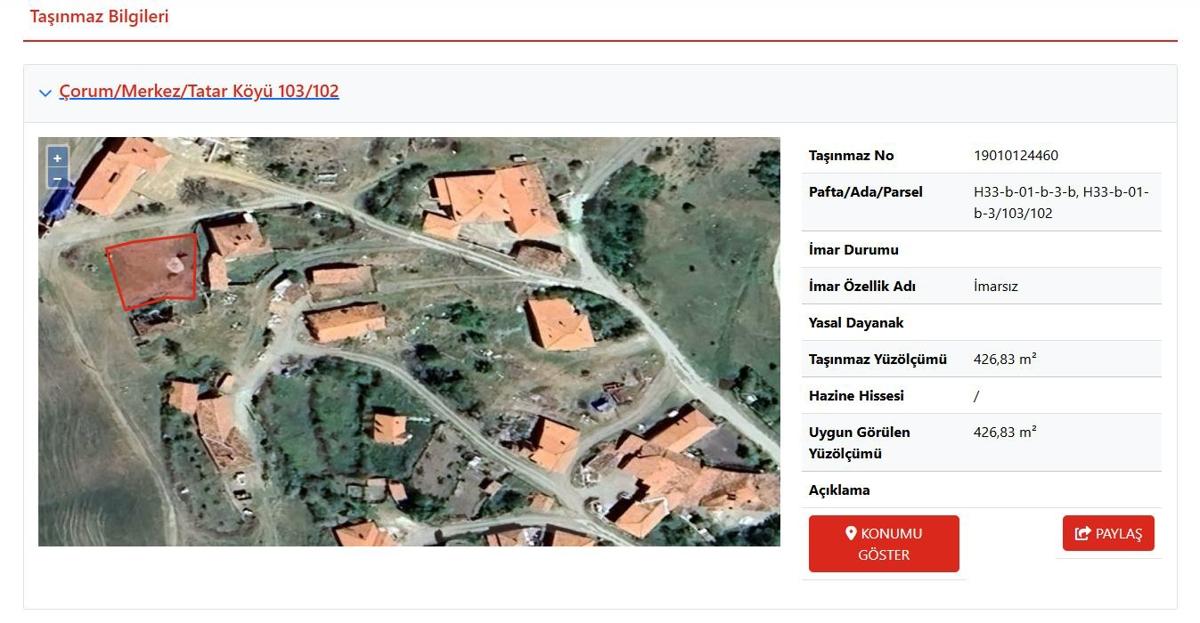
Task: Click the İmar Durumu row label
Action: click(853, 250)
